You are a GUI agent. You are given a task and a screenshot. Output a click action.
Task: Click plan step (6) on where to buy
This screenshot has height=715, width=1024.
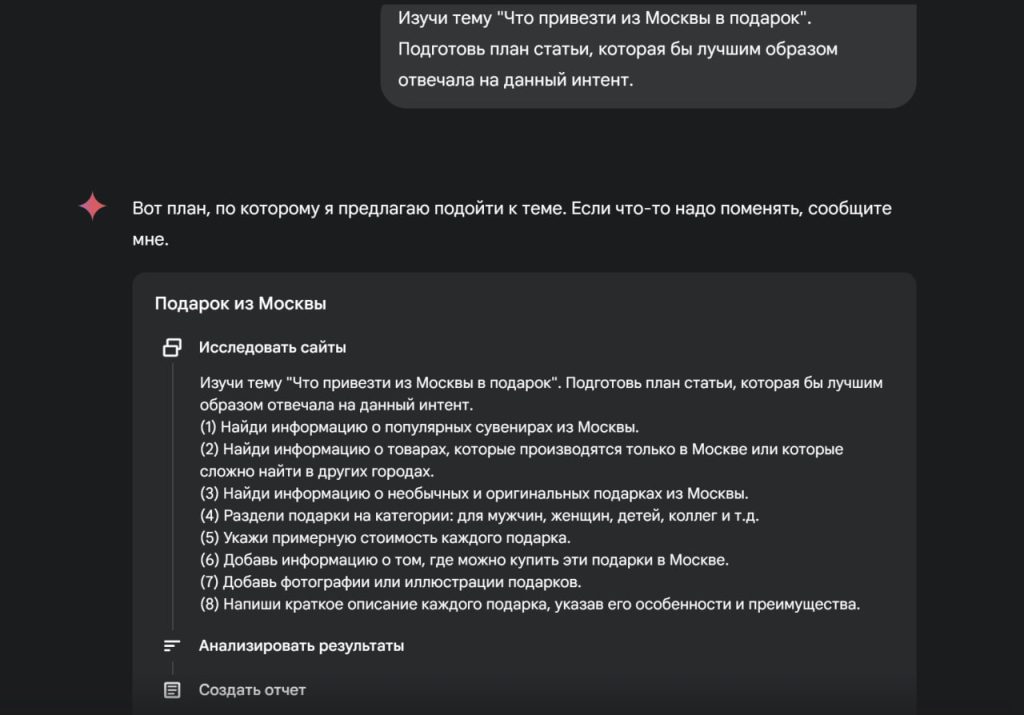click(464, 560)
